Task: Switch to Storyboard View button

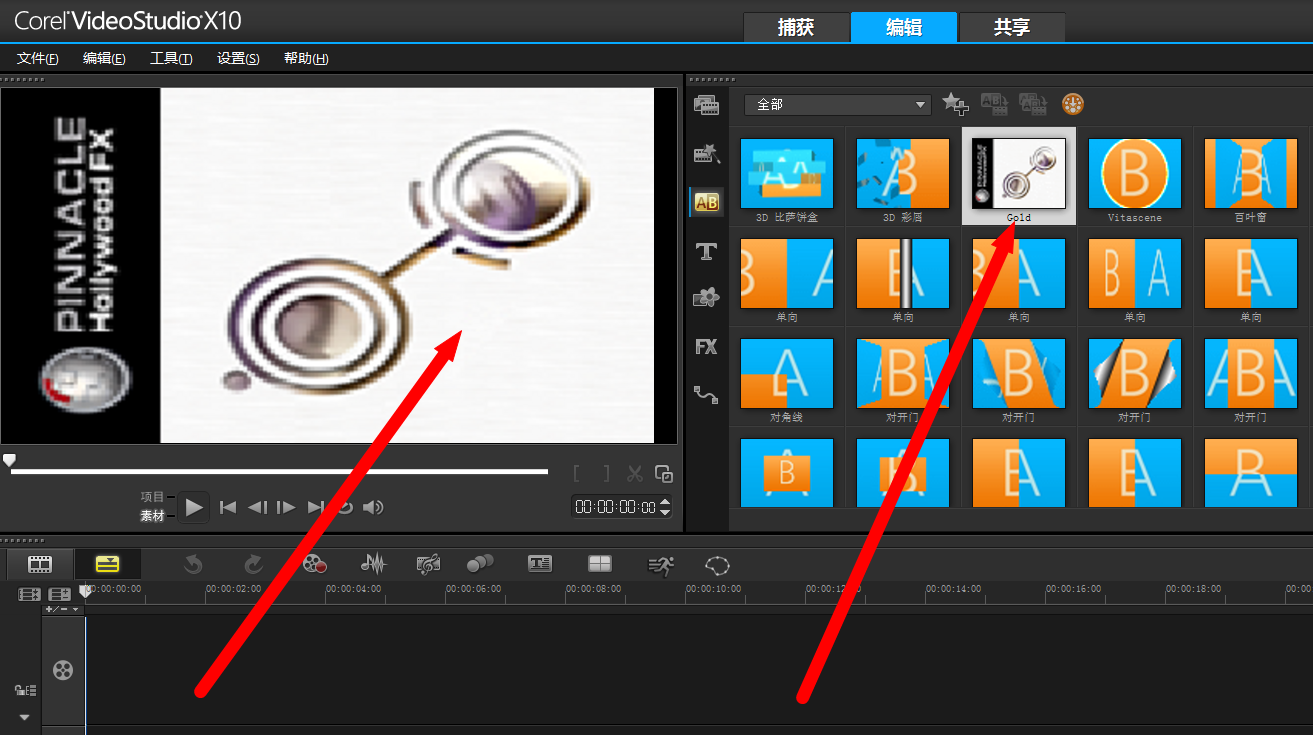Action: coord(40,564)
